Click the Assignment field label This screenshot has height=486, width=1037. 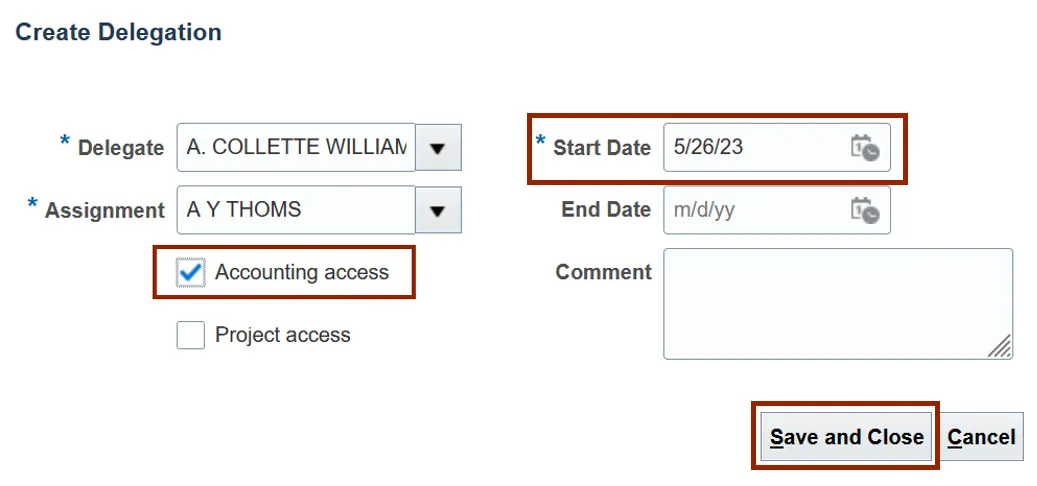[105, 210]
